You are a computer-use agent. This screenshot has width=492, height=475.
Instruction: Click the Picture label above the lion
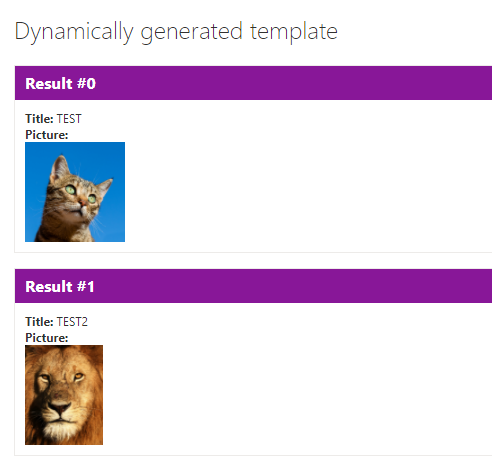[x=47, y=338]
